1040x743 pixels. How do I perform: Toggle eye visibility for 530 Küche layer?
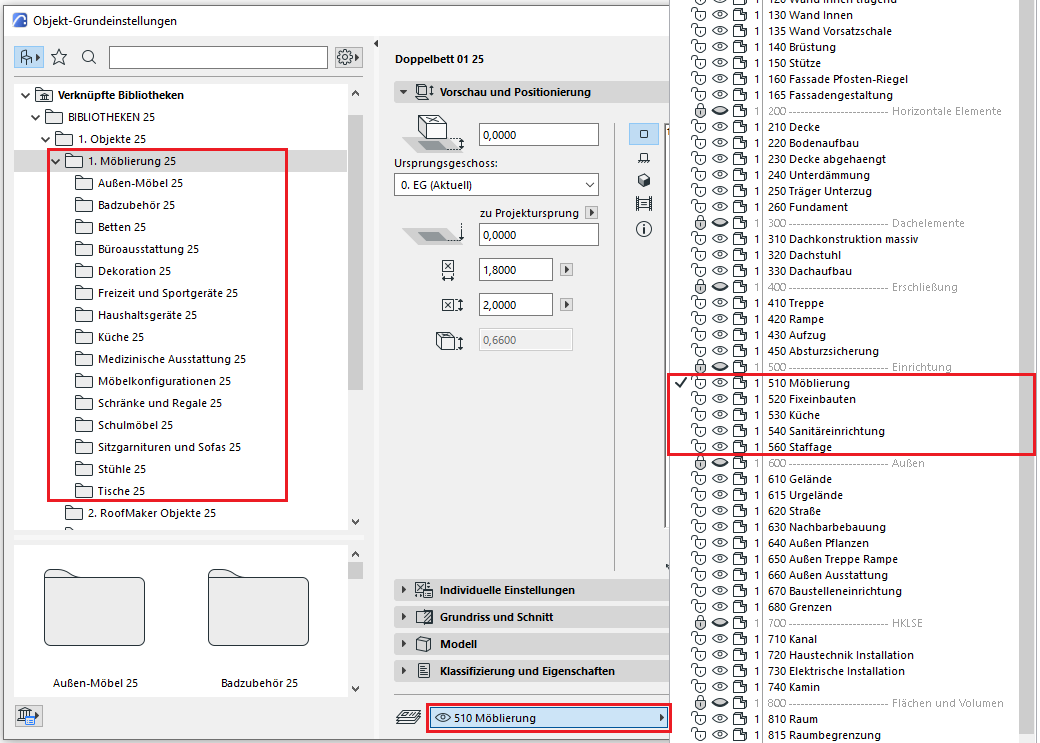click(719, 415)
